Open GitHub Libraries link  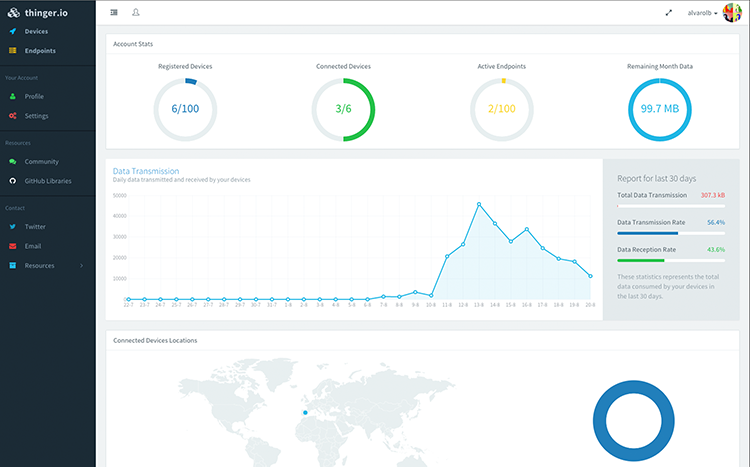48,181
